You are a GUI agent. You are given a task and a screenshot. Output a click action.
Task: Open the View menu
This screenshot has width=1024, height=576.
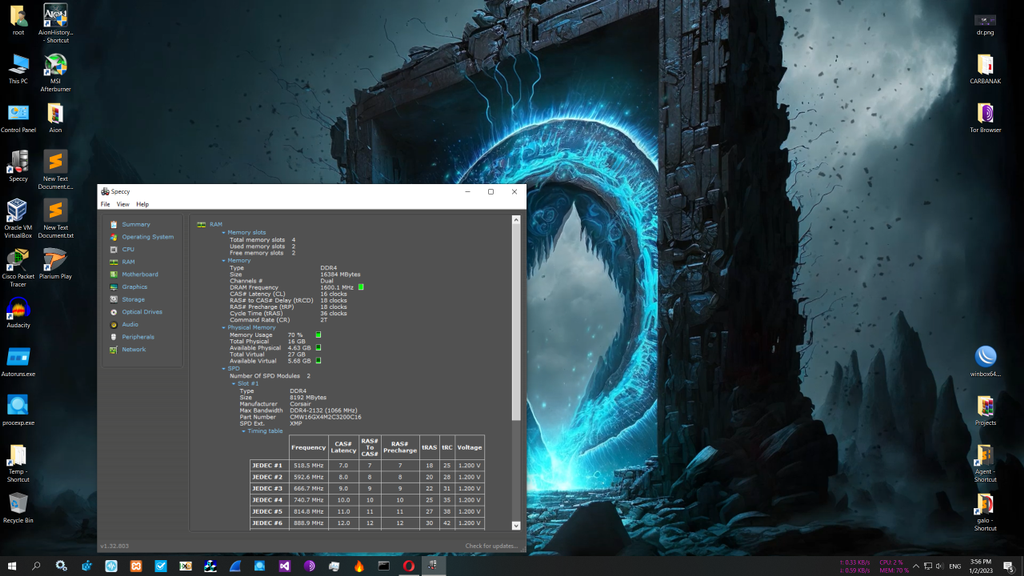coord(123,204)
